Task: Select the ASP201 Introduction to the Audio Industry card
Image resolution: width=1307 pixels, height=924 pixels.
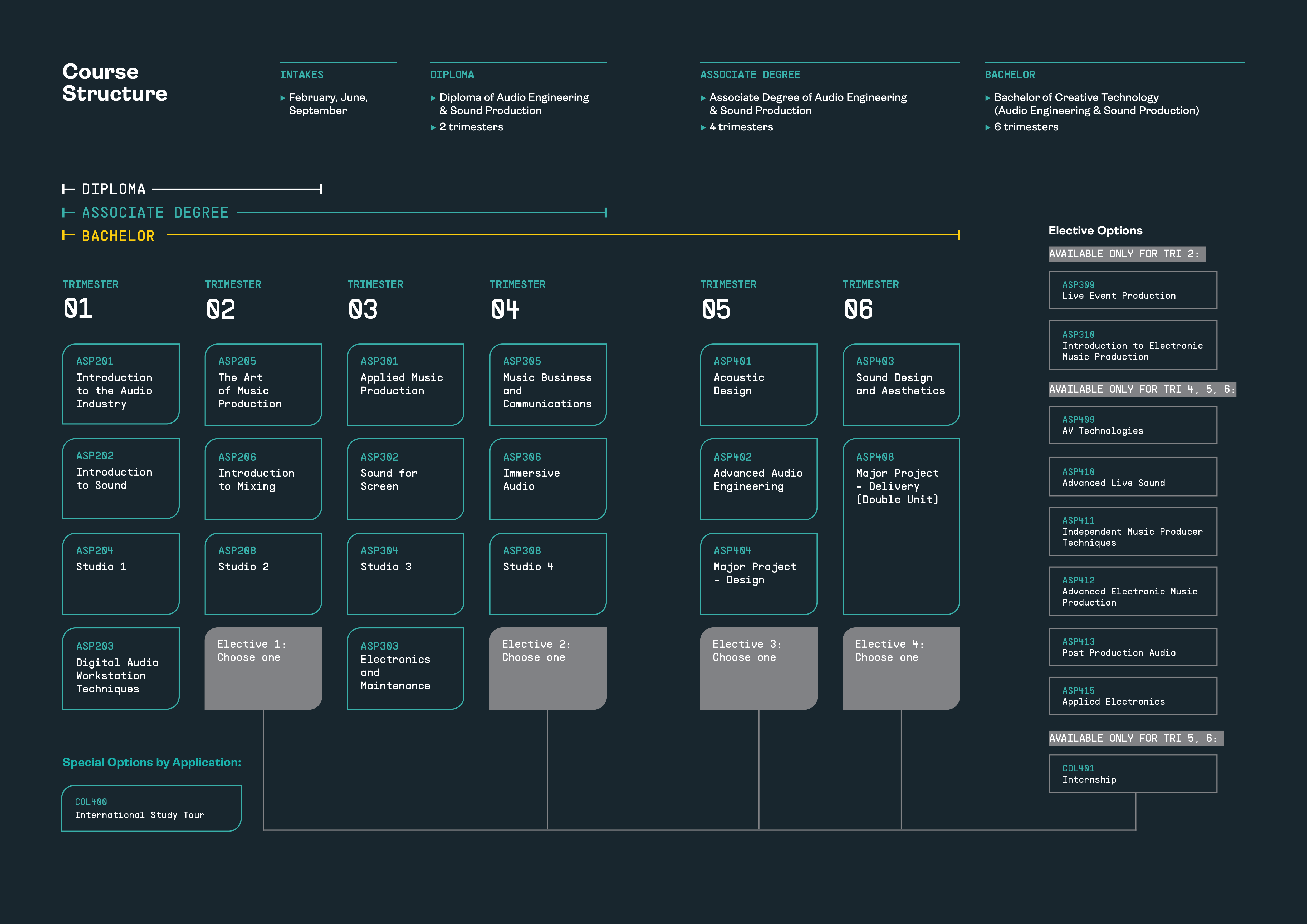Action: [121, 384]
